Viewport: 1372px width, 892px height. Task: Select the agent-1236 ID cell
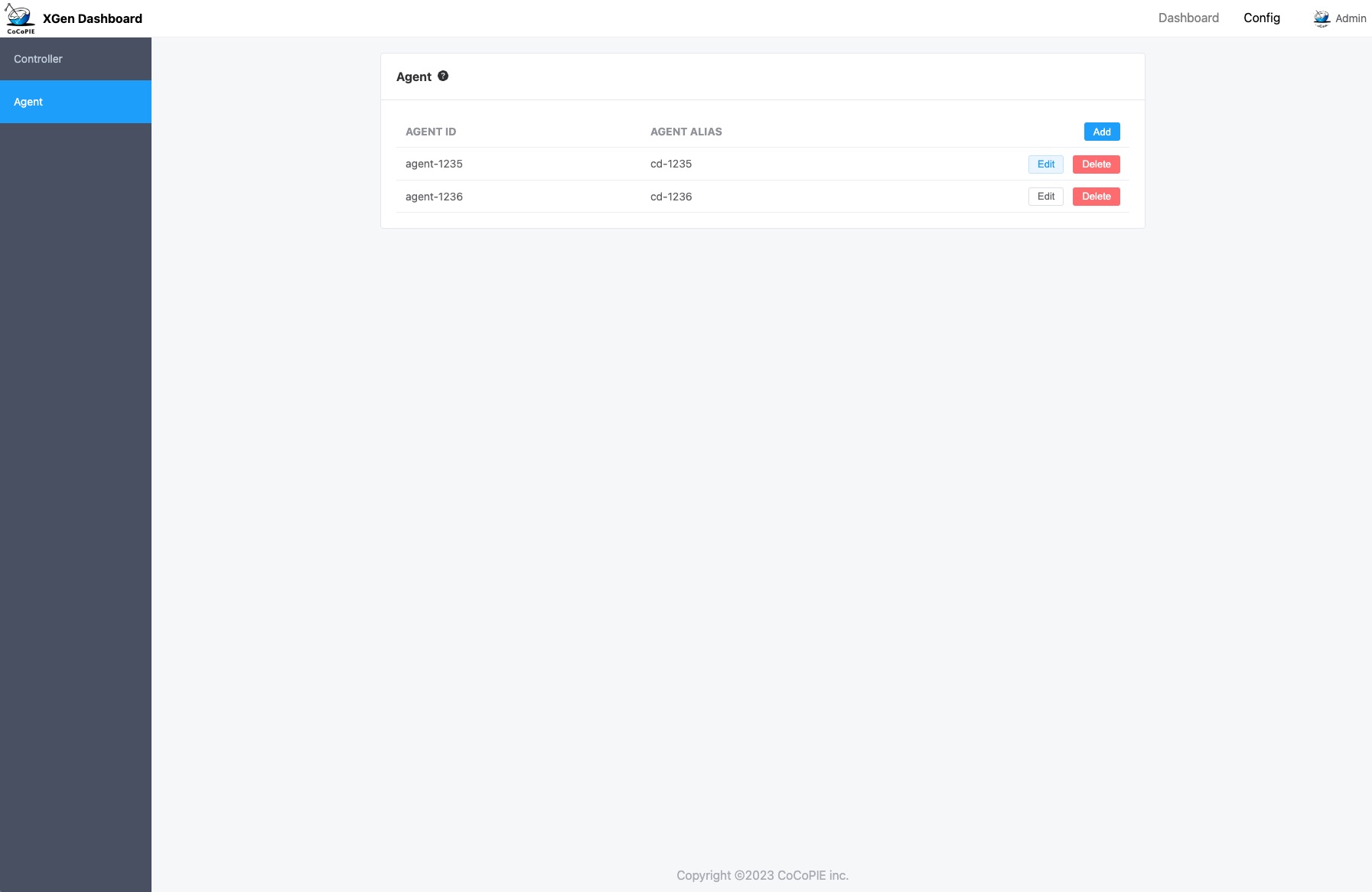click(434, 197)
